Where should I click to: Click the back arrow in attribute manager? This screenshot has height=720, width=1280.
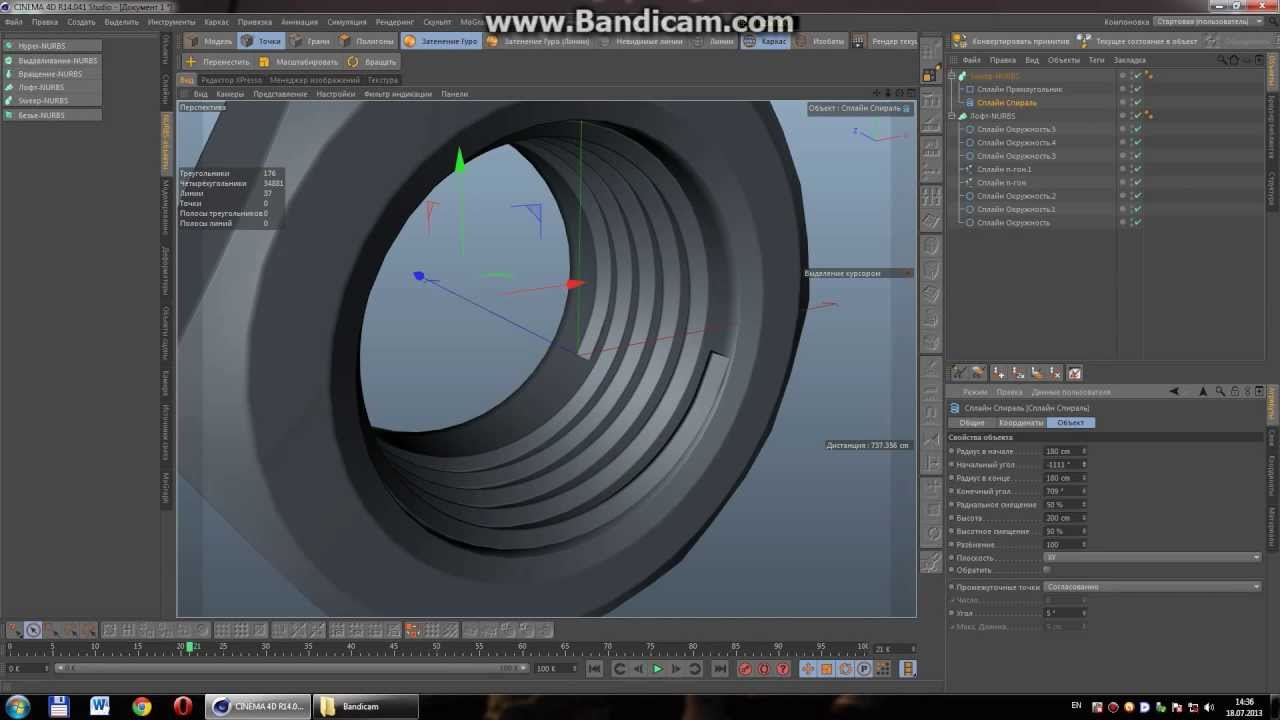[1175, 392]
